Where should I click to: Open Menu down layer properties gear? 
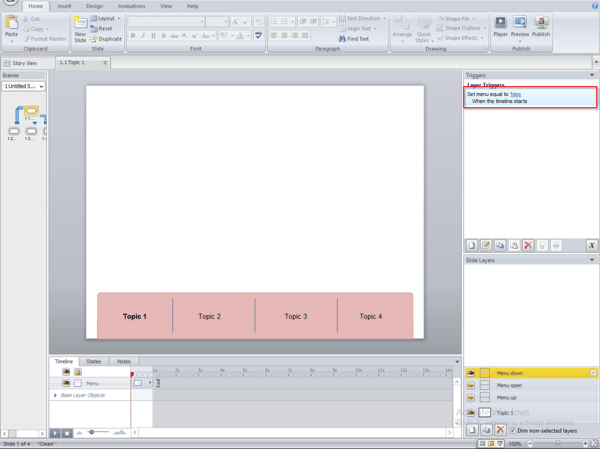pyautogui.click(x=593, y=373)
